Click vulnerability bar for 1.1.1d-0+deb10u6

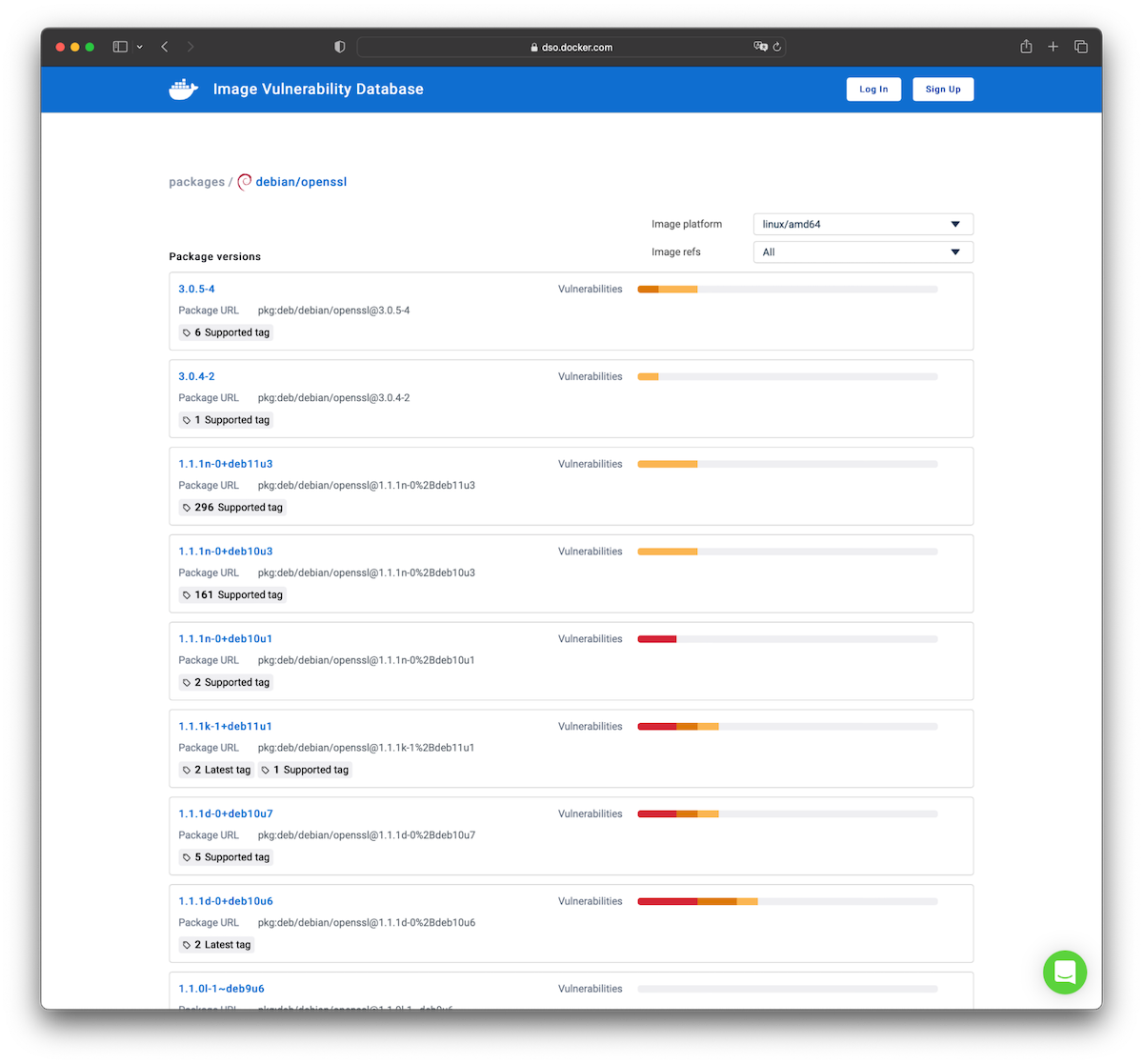click(787, 901)
